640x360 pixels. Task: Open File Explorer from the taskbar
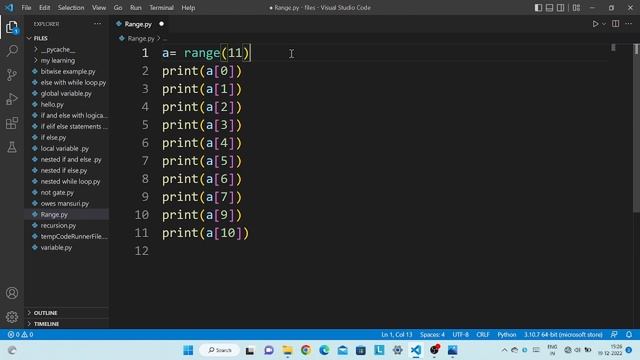[x=287, y=350]
